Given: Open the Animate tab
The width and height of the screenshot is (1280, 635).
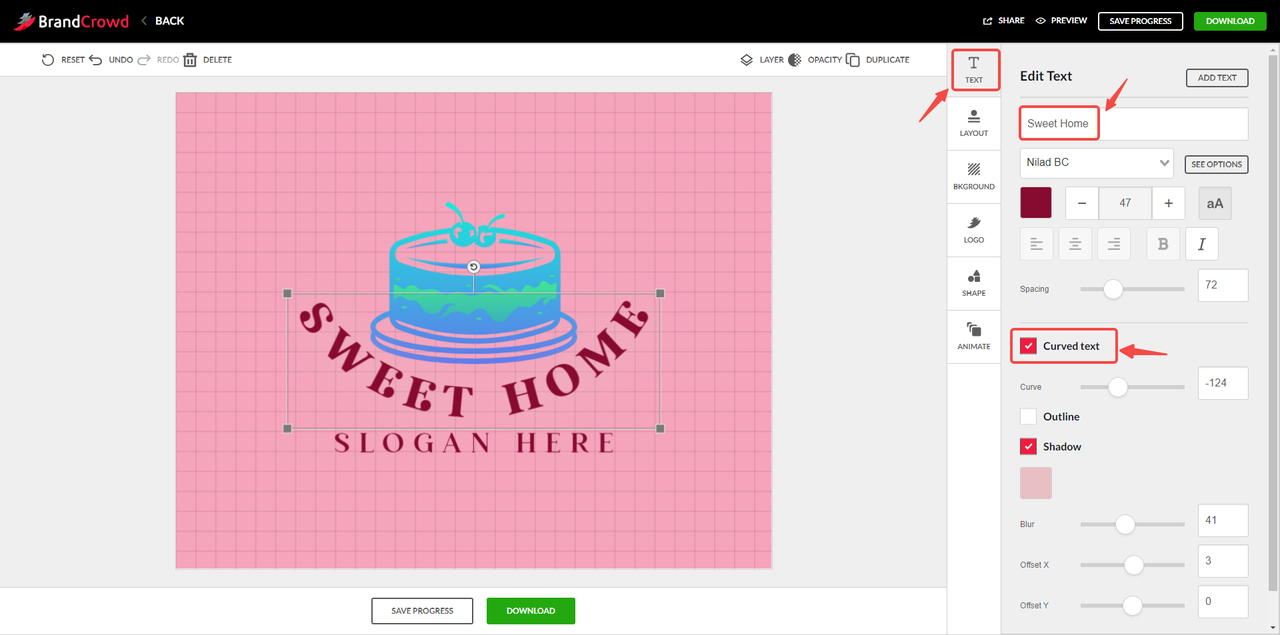Looking at the screenshot, I should click(974, 336).
